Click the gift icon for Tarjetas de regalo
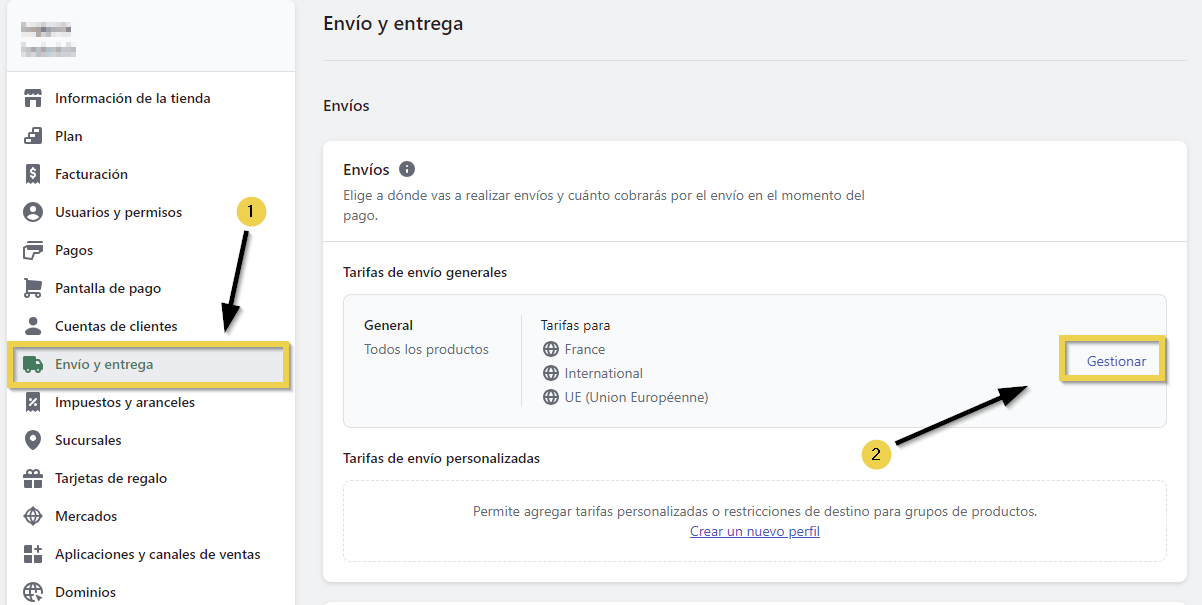 click(34, 478)
